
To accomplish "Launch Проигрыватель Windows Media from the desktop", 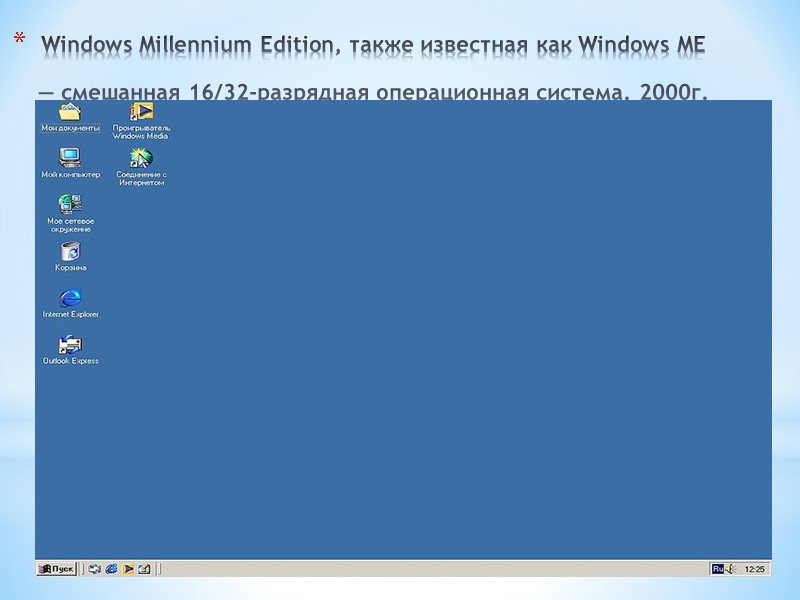I will tap(138, 113).
